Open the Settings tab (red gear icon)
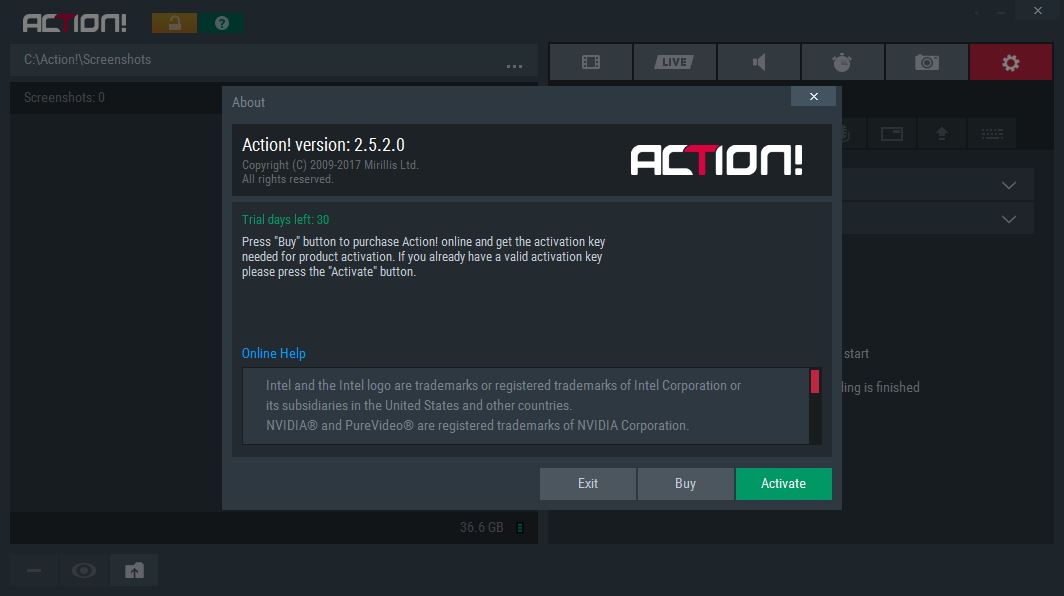The height and width of the screenshot is (596, 1064). [1010, 62]
